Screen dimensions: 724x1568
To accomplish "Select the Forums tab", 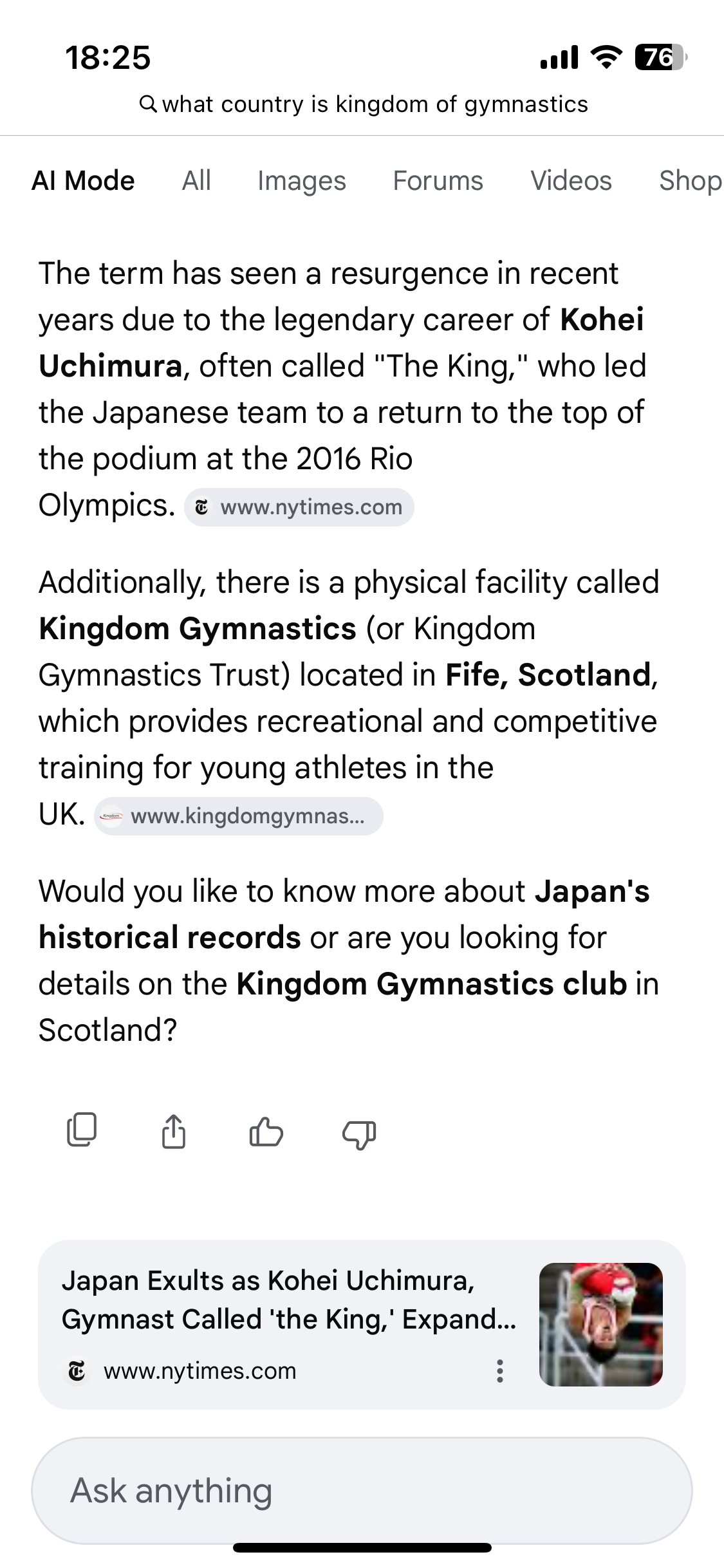I will [438, 181].
